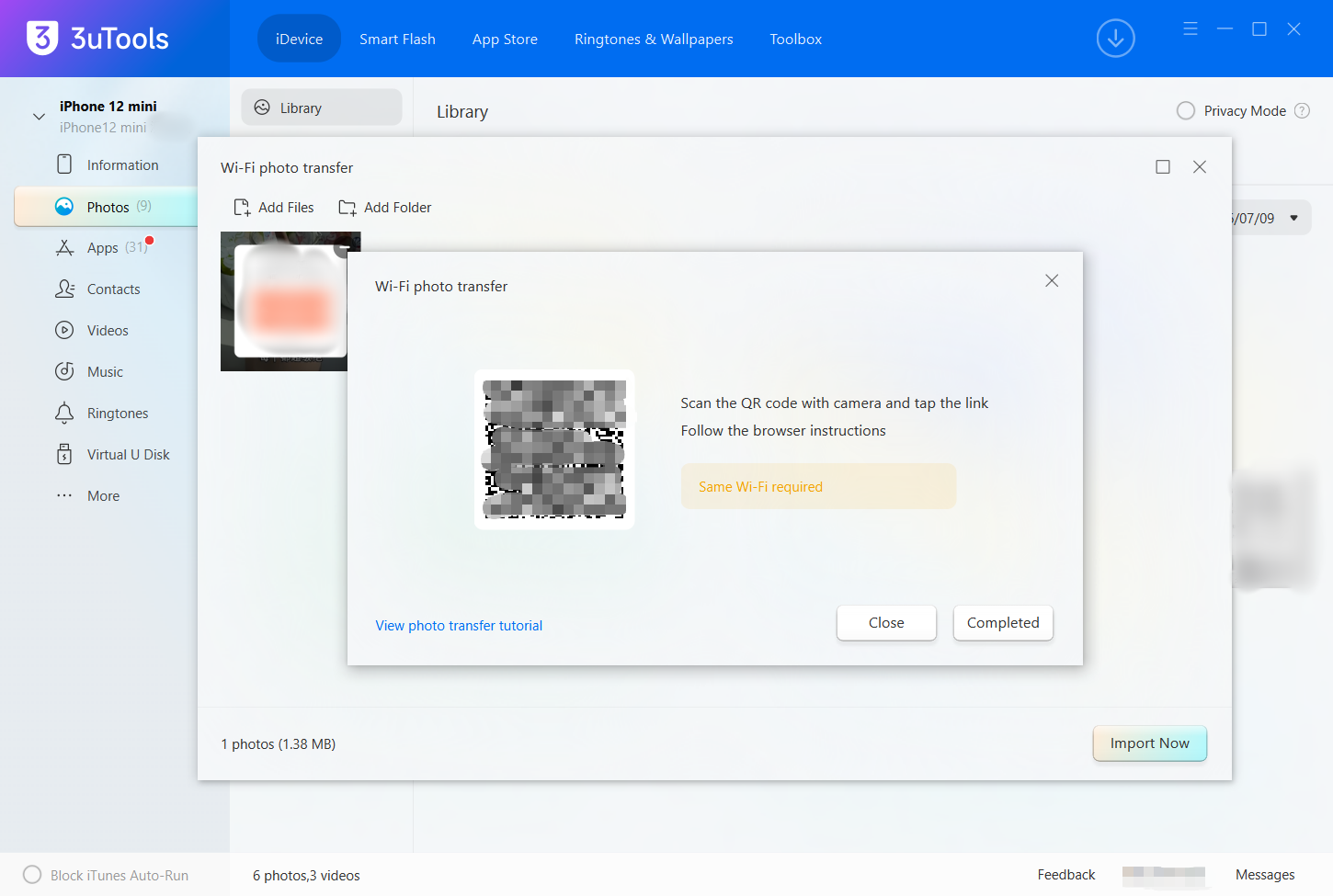This screenshot has width=1333, height=896.
Task: Collapse the iPhone 12 mini device tree
Action: pyautogui.click(x=39, y=117)
